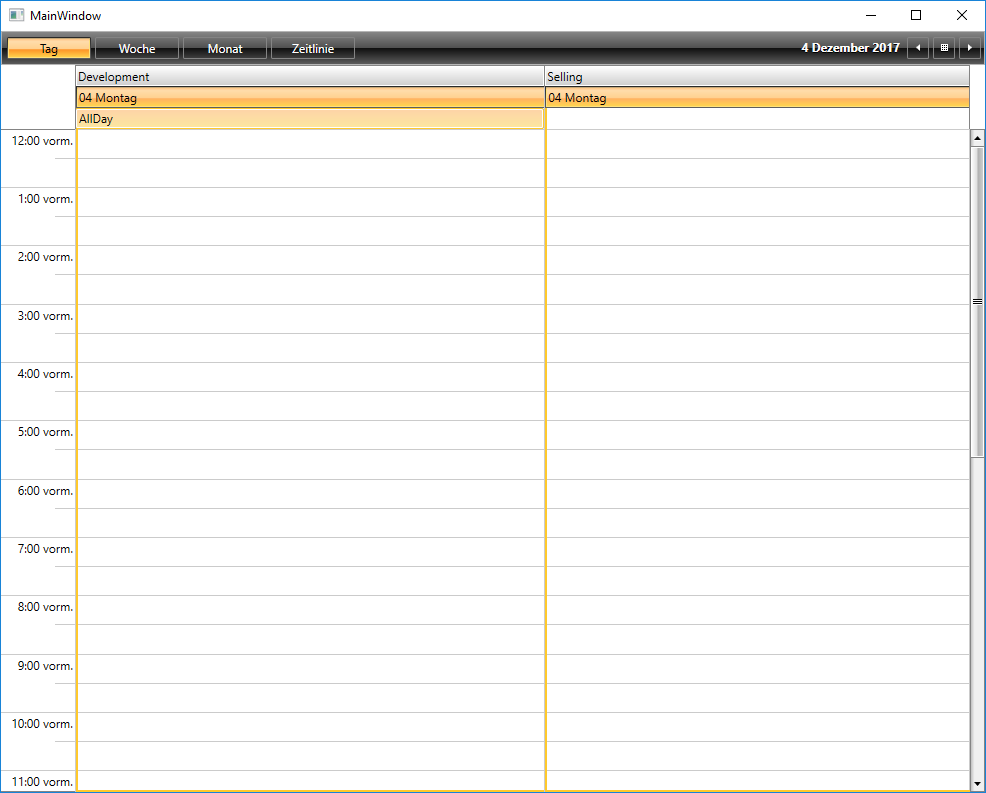Screen dimensions: 986x793
Task: Open the AllDay appointment
Action: tap(309, 119)
